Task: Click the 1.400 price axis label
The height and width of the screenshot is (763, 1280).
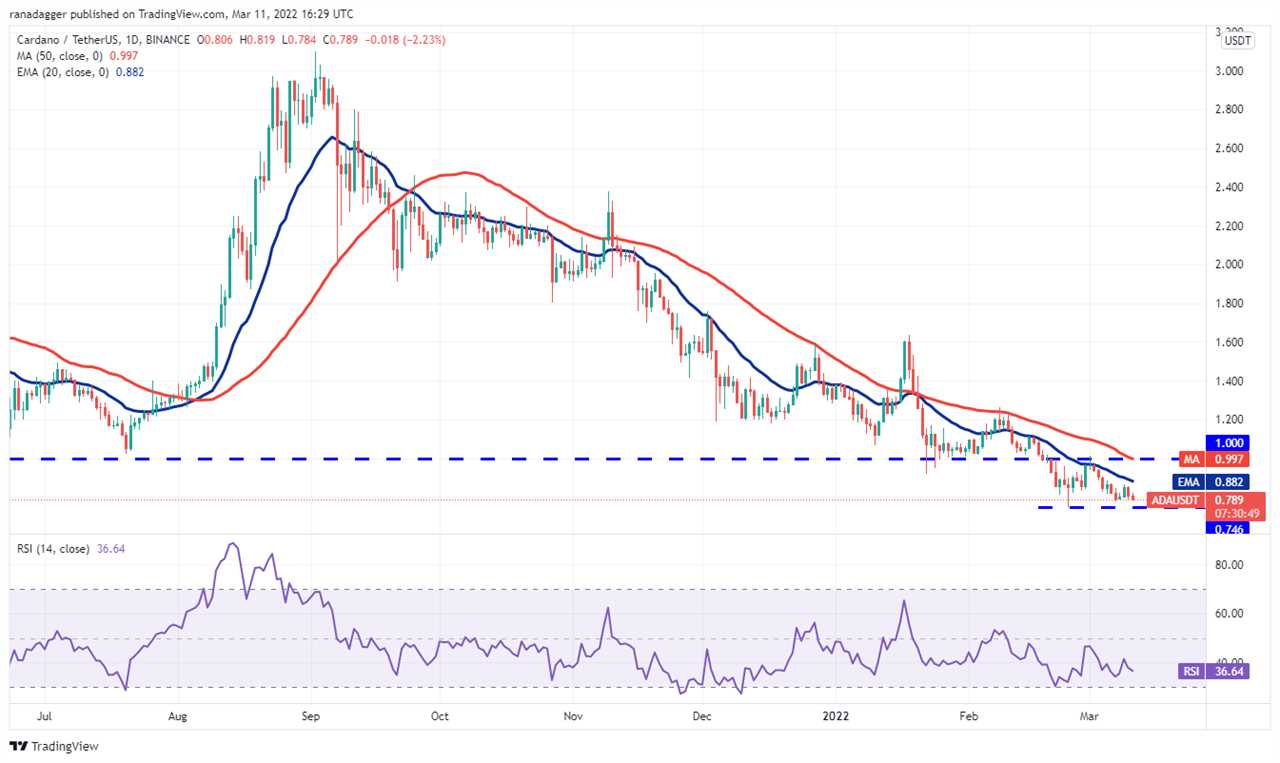Action: (x=1229, y=381)
